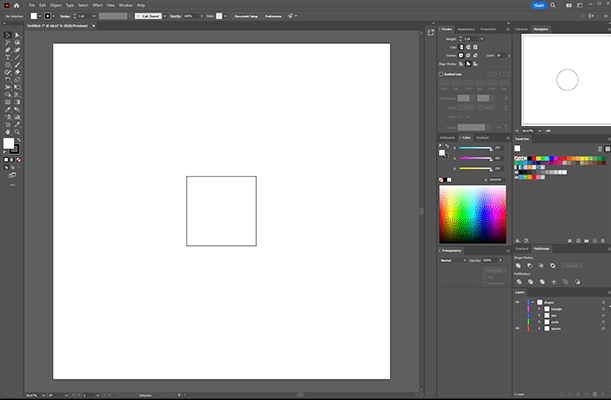Click the Unite shape mode icon

520,264
